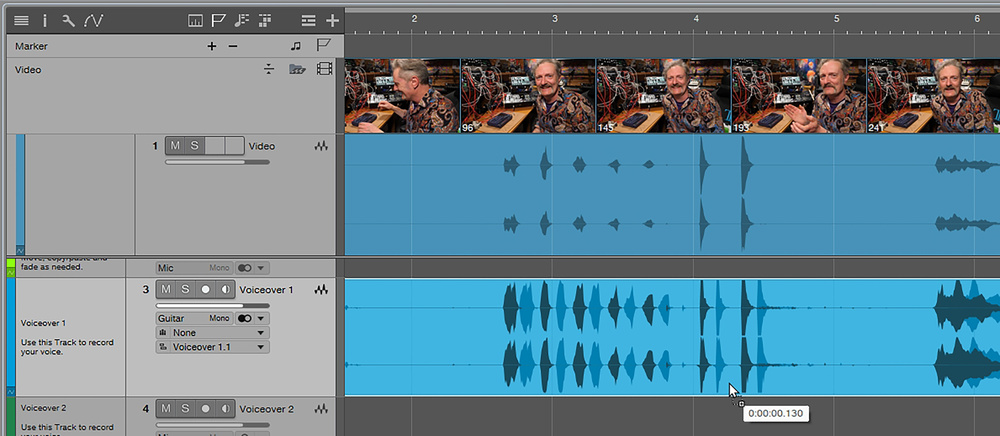Image resolution: width=1000 pixels, height=436 pixels.
Task: Toggle monitor on Voiceover 1 track
Action: pos(225,290)
